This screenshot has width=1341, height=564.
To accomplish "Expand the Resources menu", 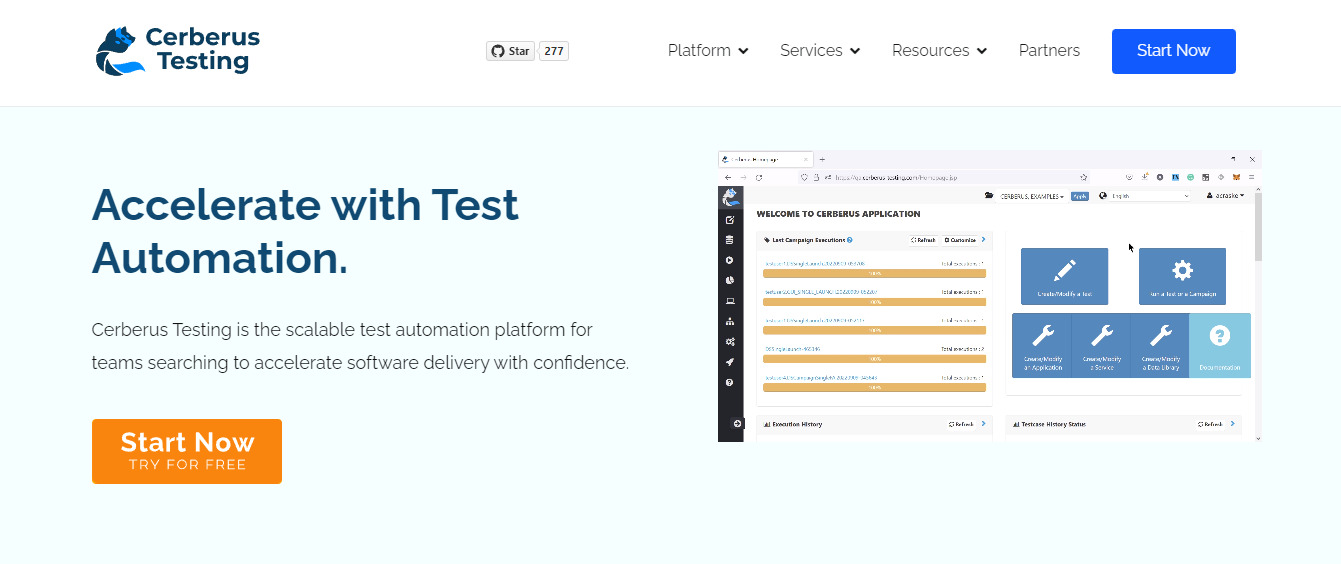I will pos(939,51).
